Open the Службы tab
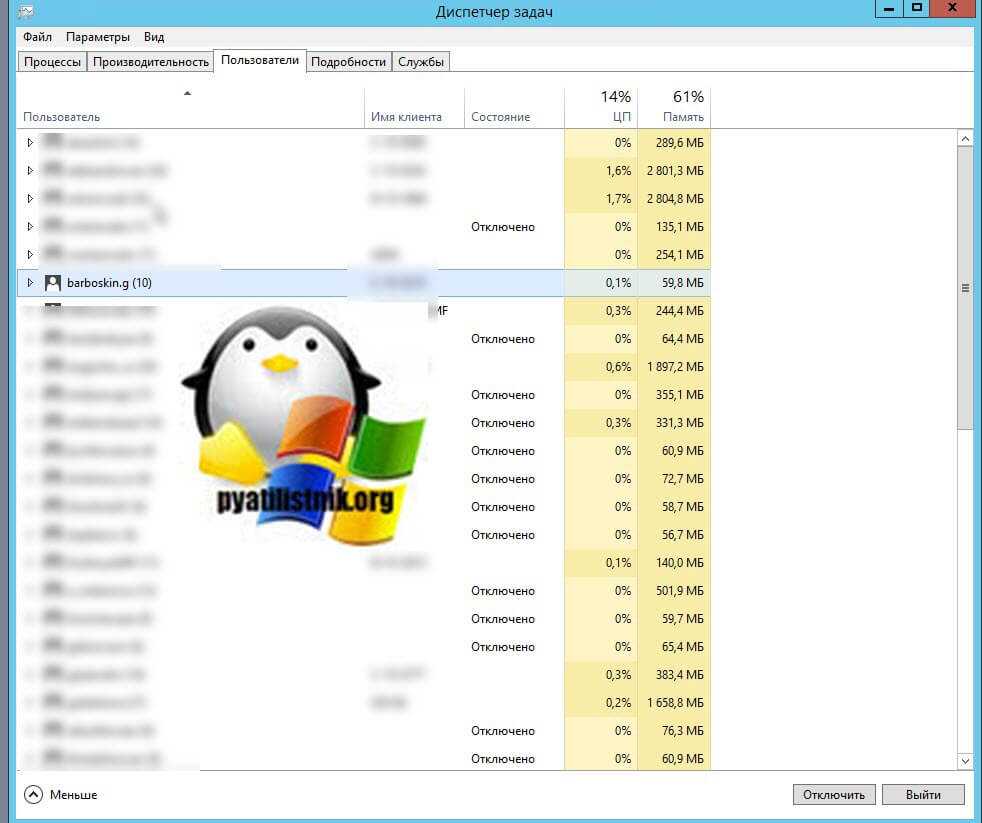 pyautogui.click(x=421, y=62)
